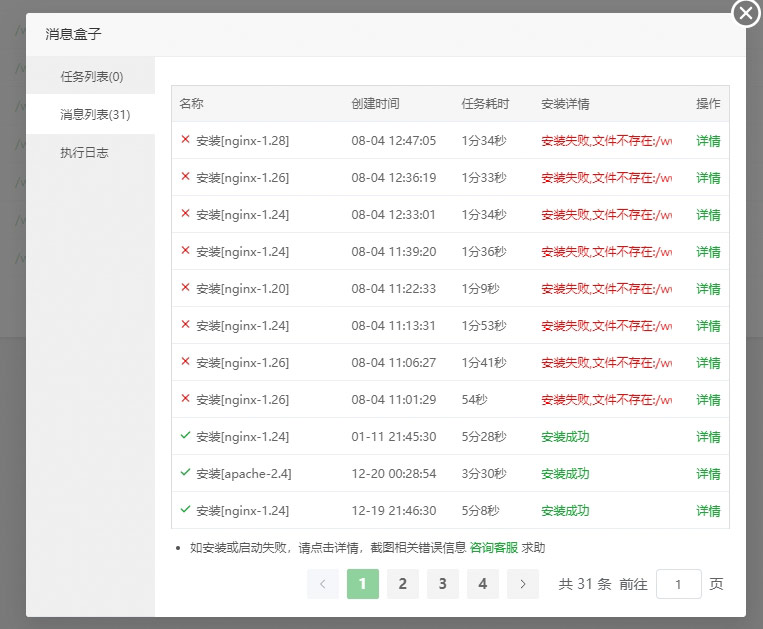This screenshot has height=629, width=763.
Task: Click timestamp 12-20 00:28:54
Action: pyautogui.click(x=394, y=474)
